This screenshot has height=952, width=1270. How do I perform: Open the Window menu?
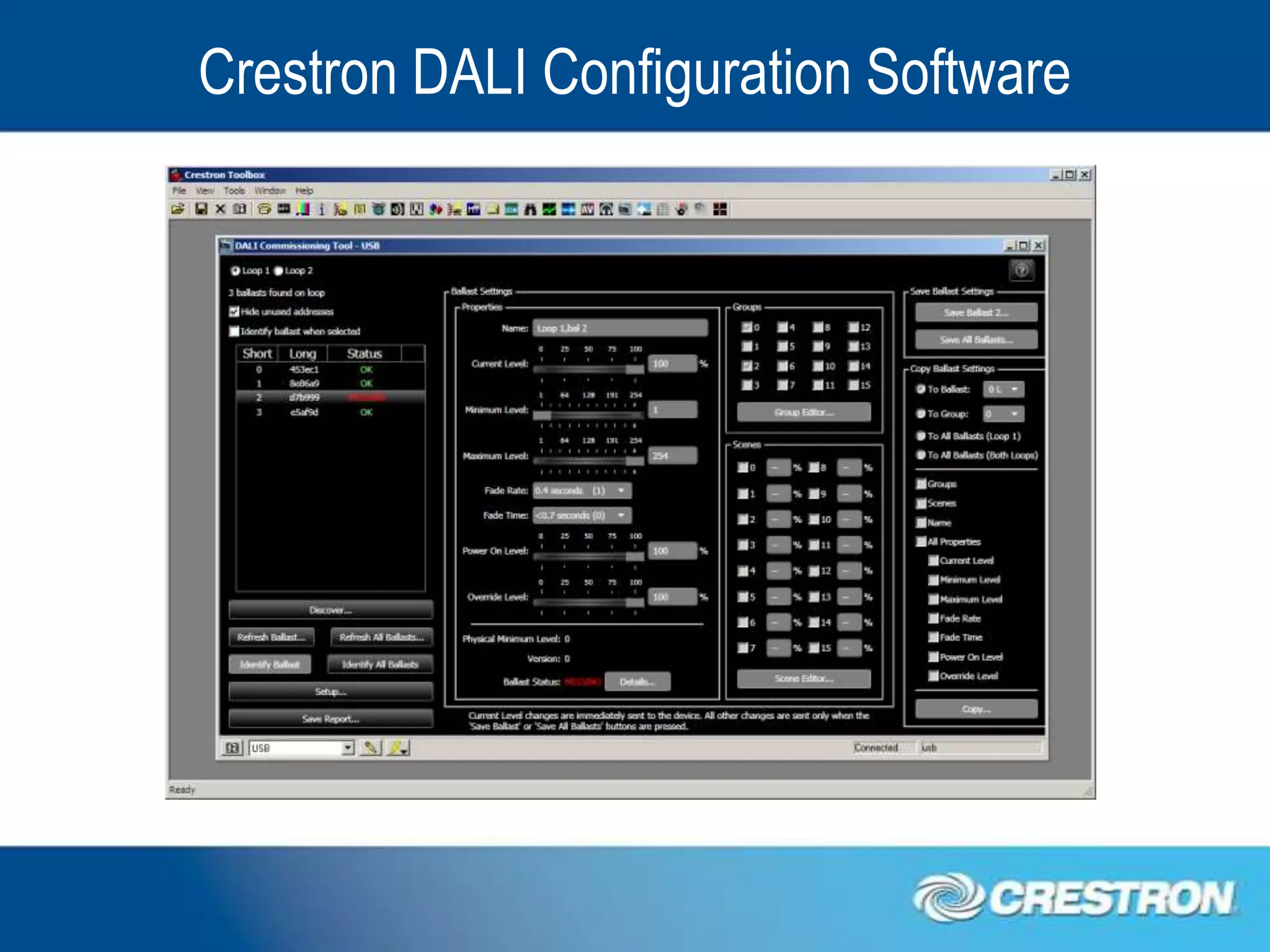pos(270,191)
